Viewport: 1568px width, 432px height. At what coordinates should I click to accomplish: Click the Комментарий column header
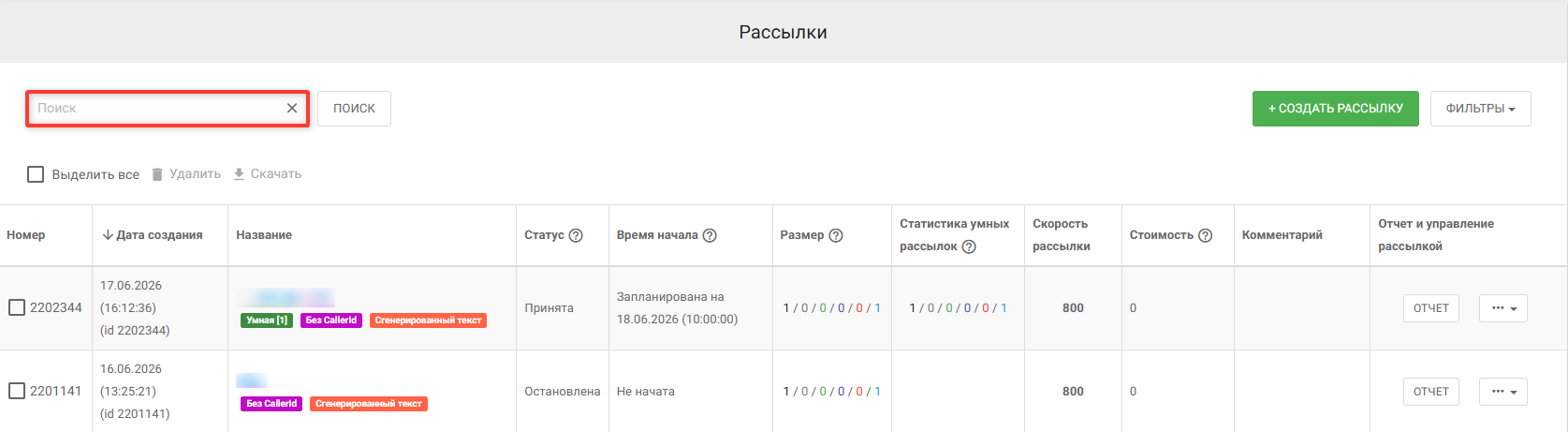1282,235
